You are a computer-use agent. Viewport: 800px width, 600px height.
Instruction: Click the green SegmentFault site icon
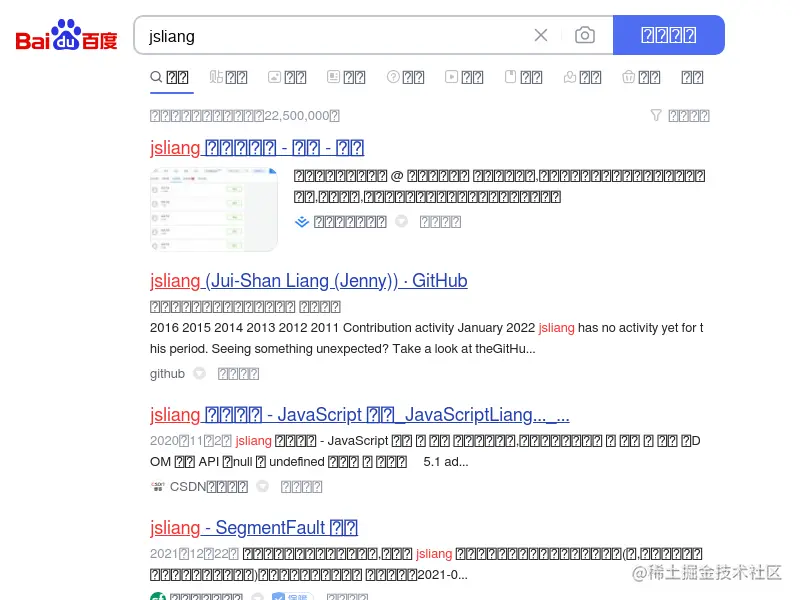coord(157,596)
